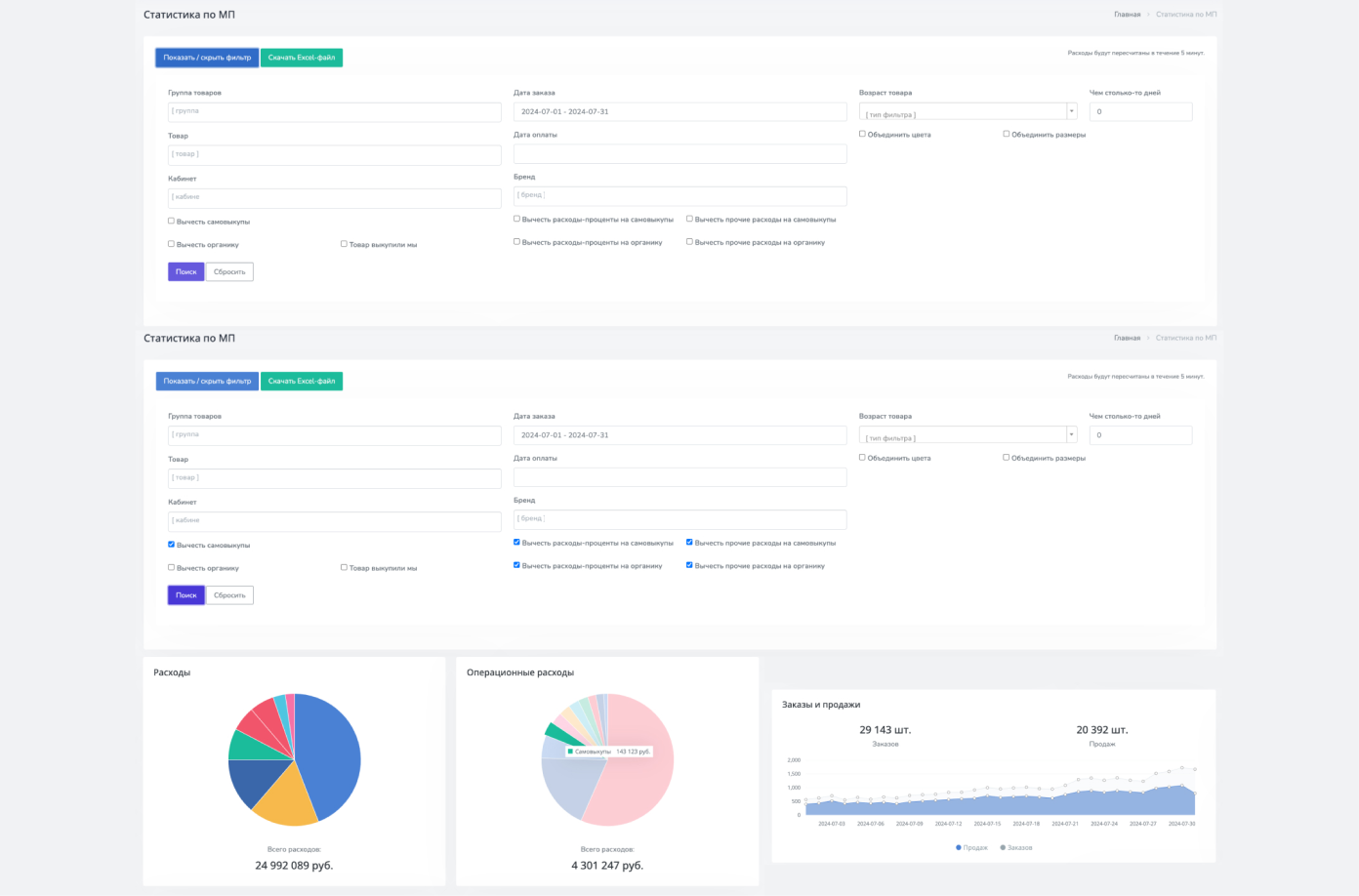This screenshot has height=896, width=1359.
Task: Uncheck the ticked 'Вычесть самовыкупы' checkbox
Action: tap(172, 545)
